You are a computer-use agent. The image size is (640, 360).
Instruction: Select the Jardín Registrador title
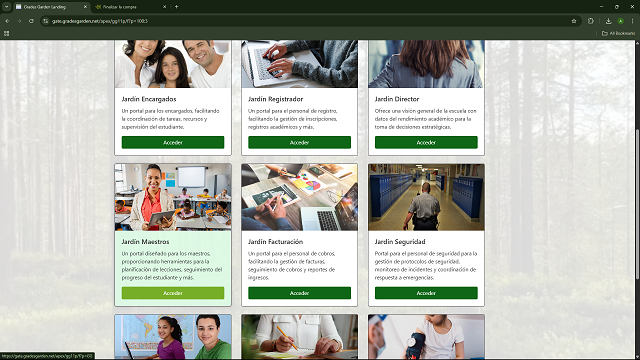(276, 99)
